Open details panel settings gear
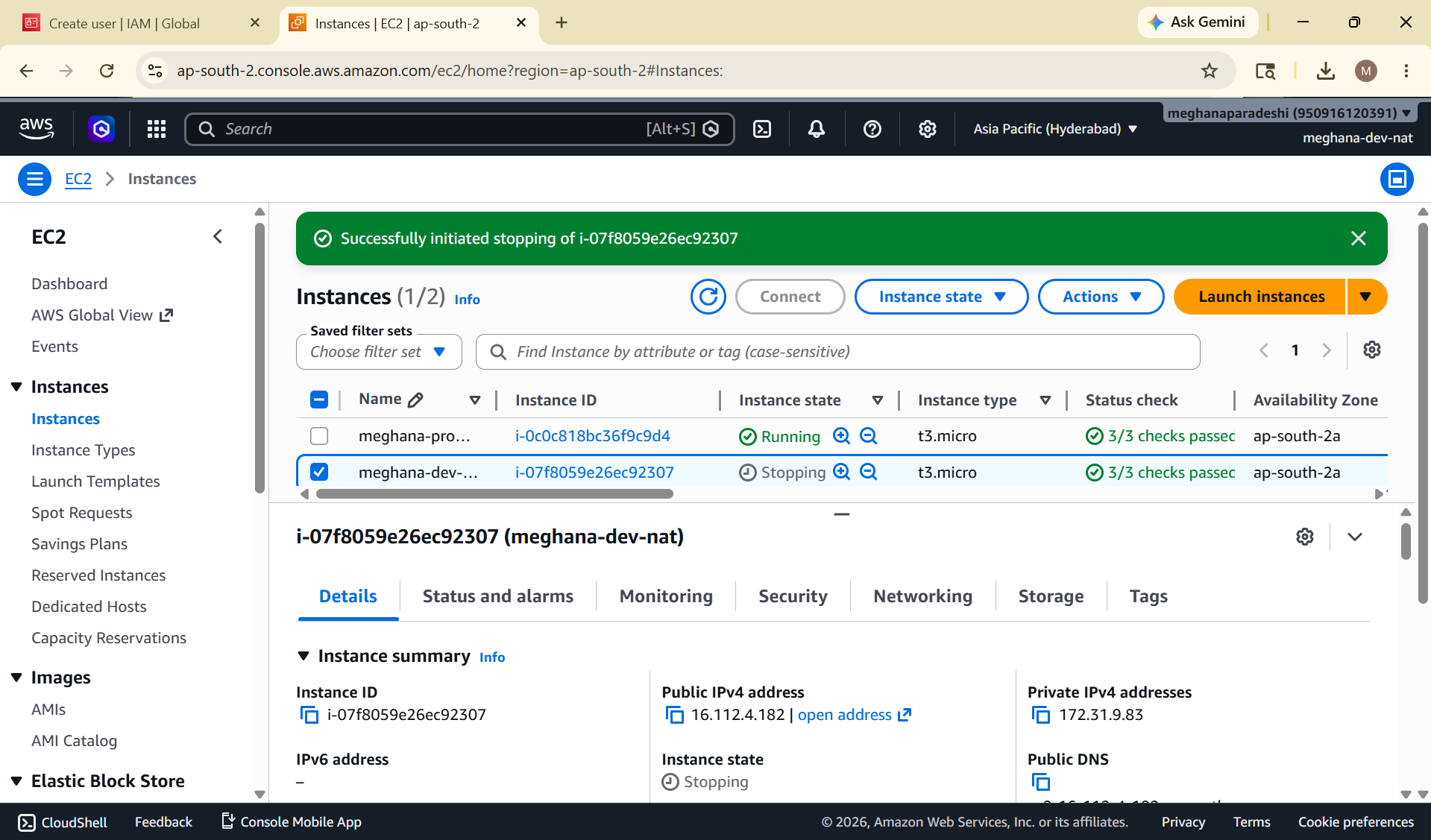 click(1304, 537)
